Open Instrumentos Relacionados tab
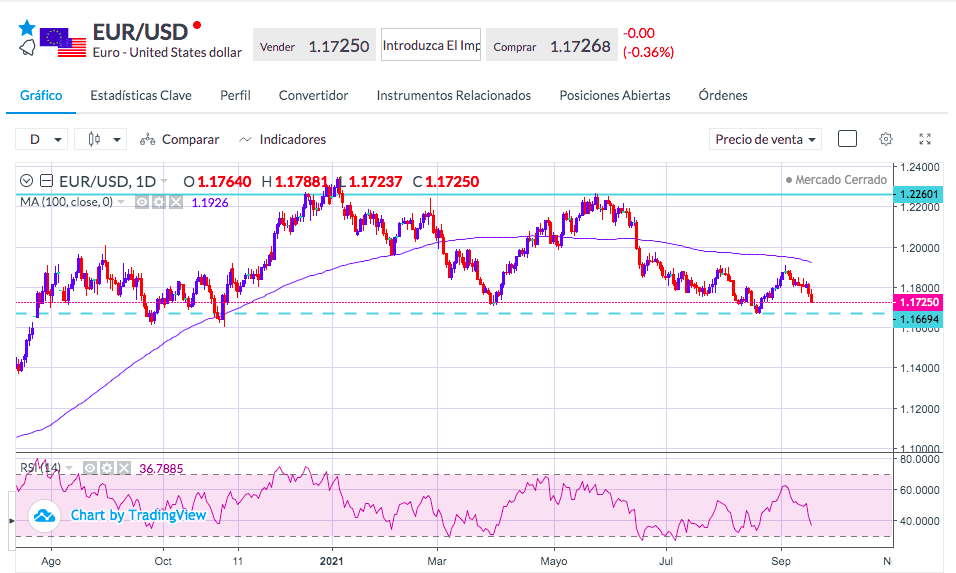This screenshot has width=956, height=573. tap(454, 96)
